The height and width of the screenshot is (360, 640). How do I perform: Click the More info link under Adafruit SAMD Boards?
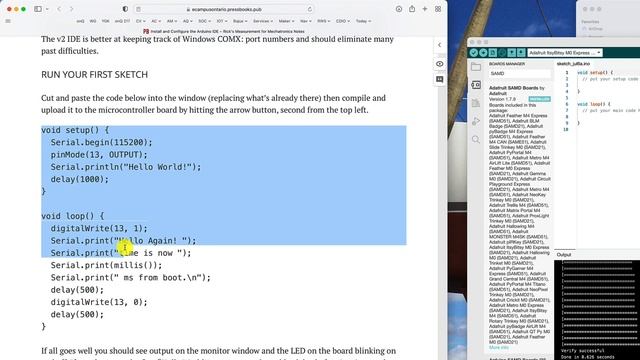click(499, 347)
